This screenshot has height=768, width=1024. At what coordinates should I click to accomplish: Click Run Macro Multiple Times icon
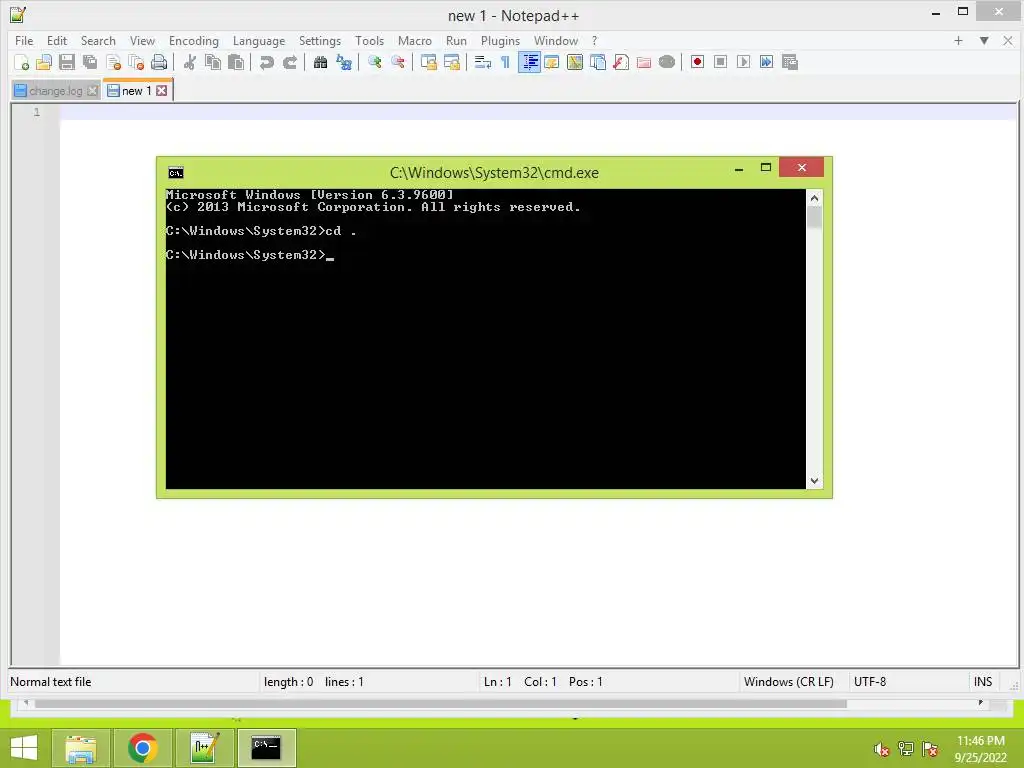point(767,62)
